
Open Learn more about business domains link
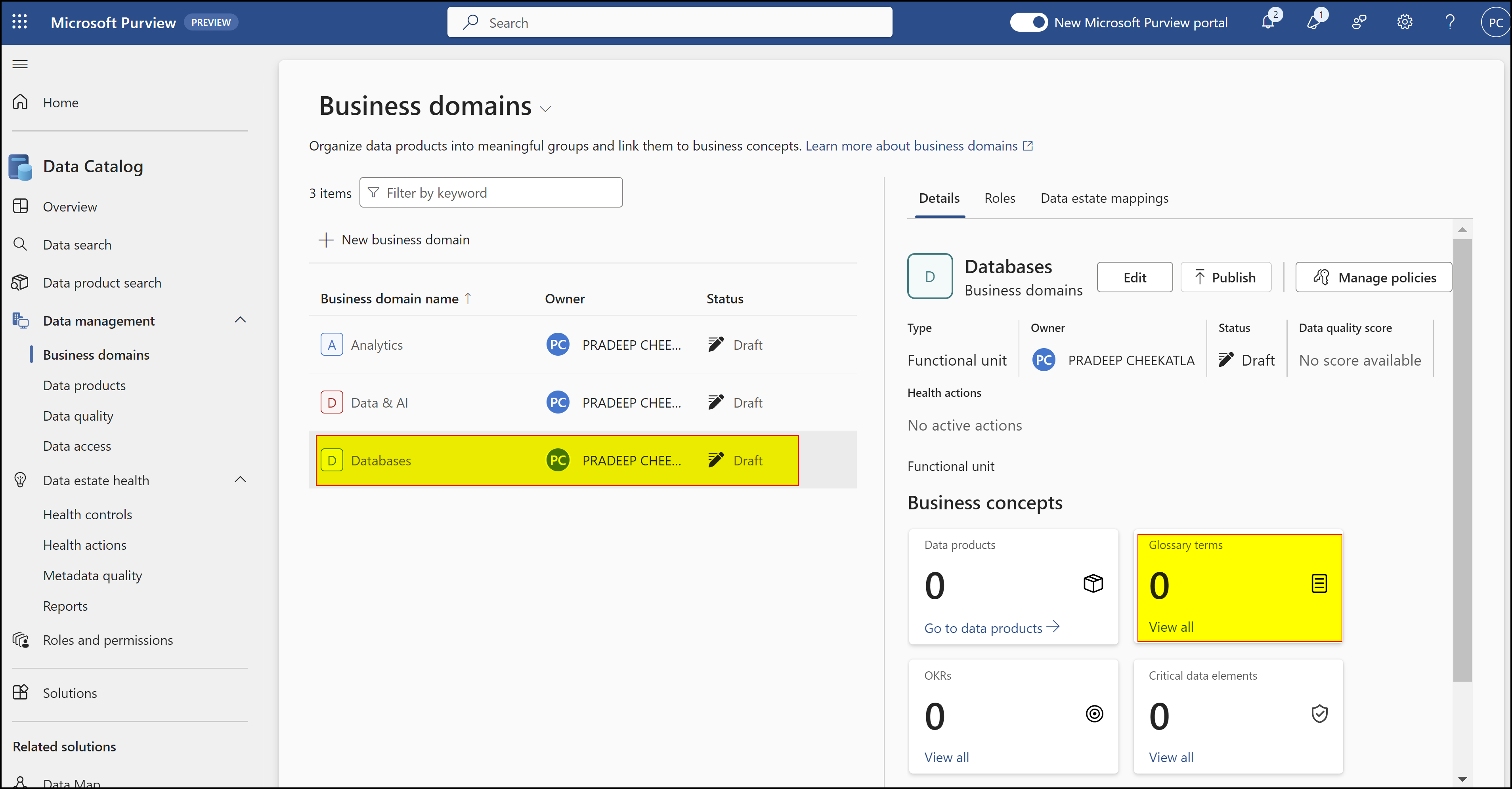point(919,145)
